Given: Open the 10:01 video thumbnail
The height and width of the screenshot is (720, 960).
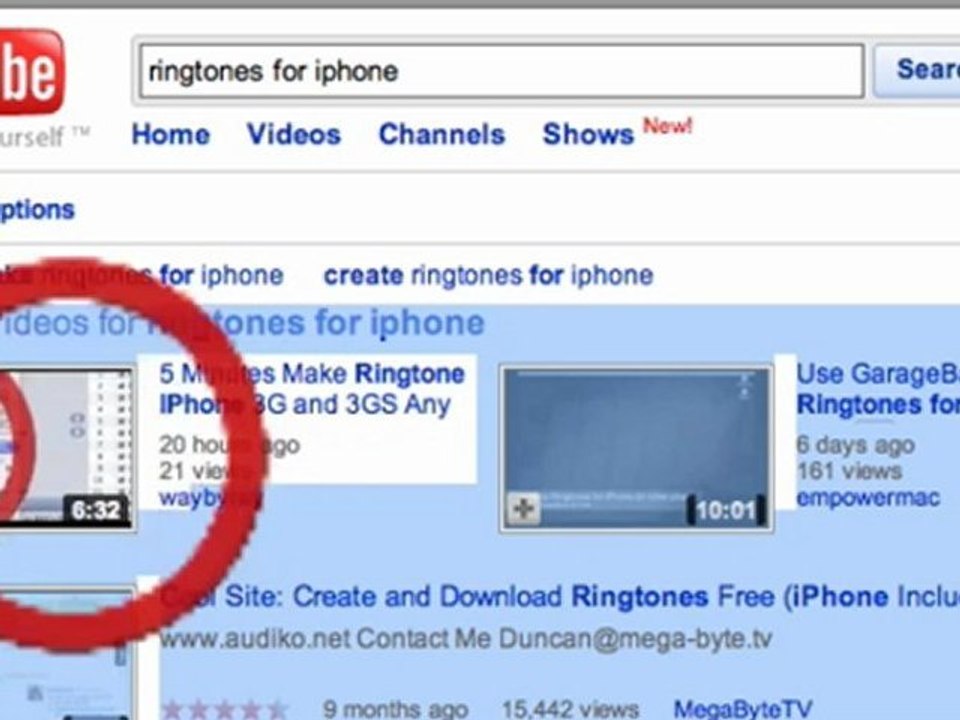Looking at the screenshot, I should 637,449.
